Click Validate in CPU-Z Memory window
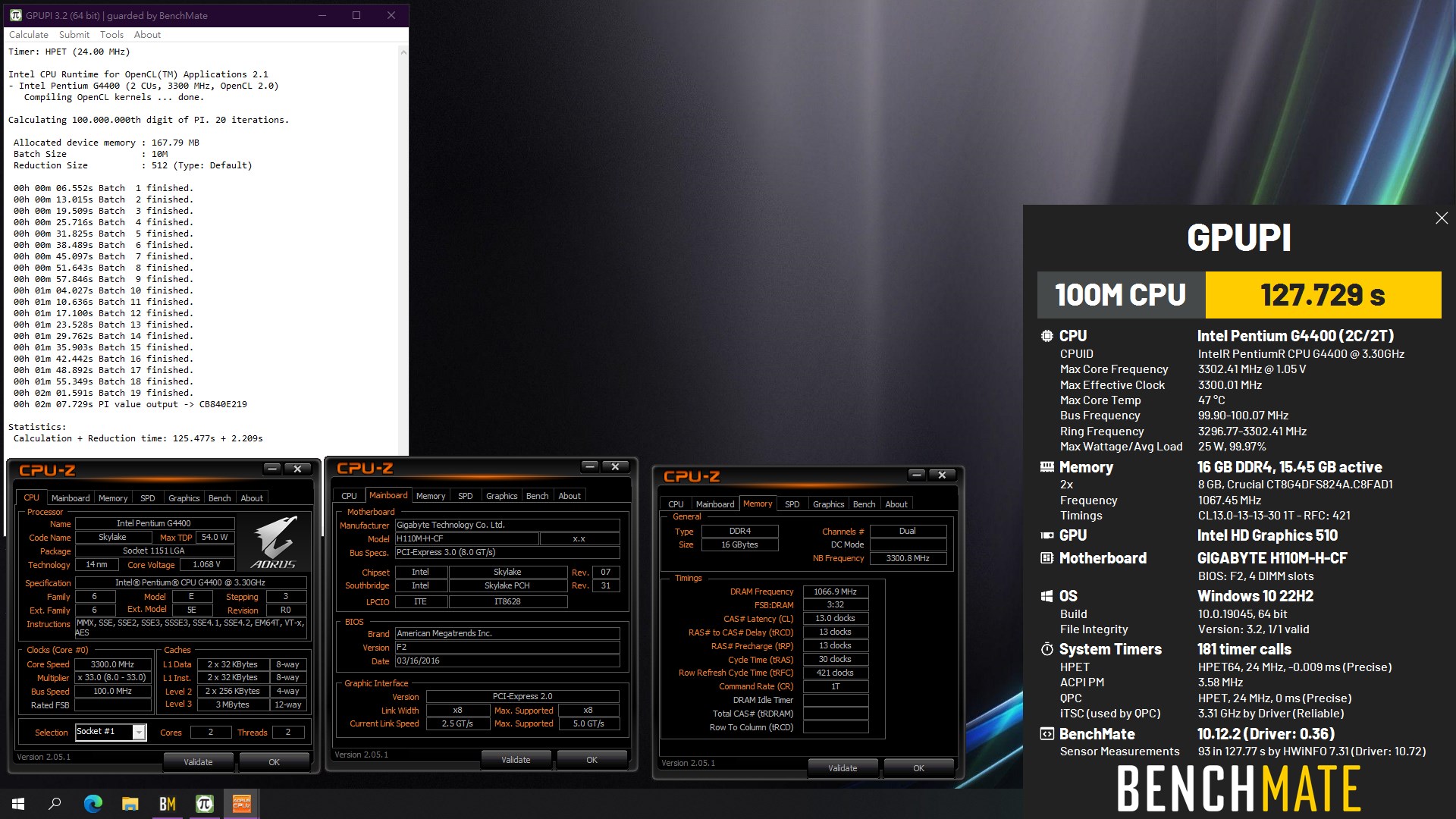Viewport: 1456px width, 819px height. (843, 768)
